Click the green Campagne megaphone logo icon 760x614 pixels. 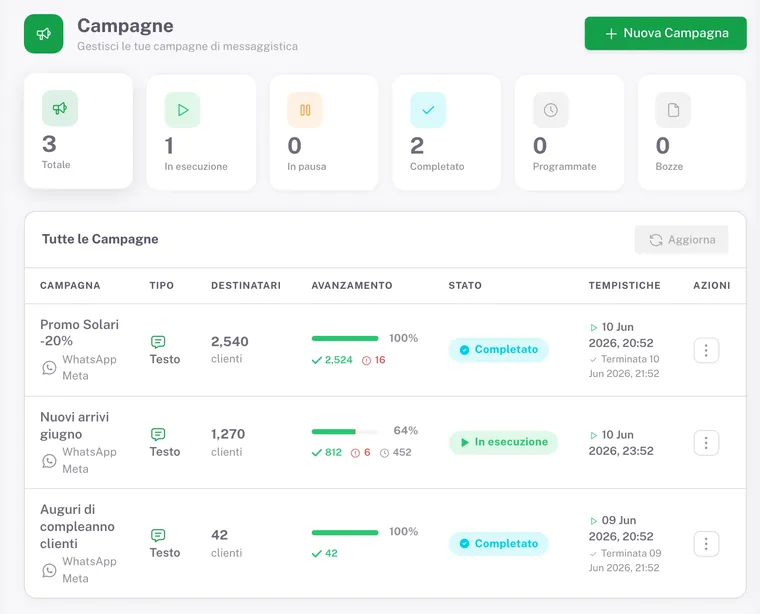tap(44, 33)
